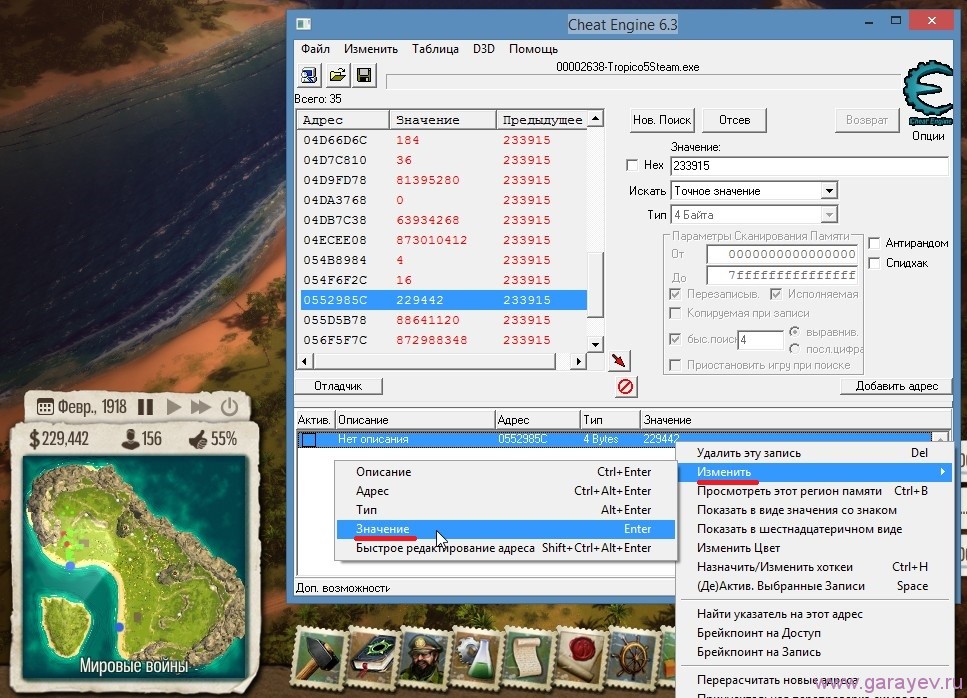967x698 pixels.
Task: Open the power menu icon in Tropico
Action: [229, 407]
